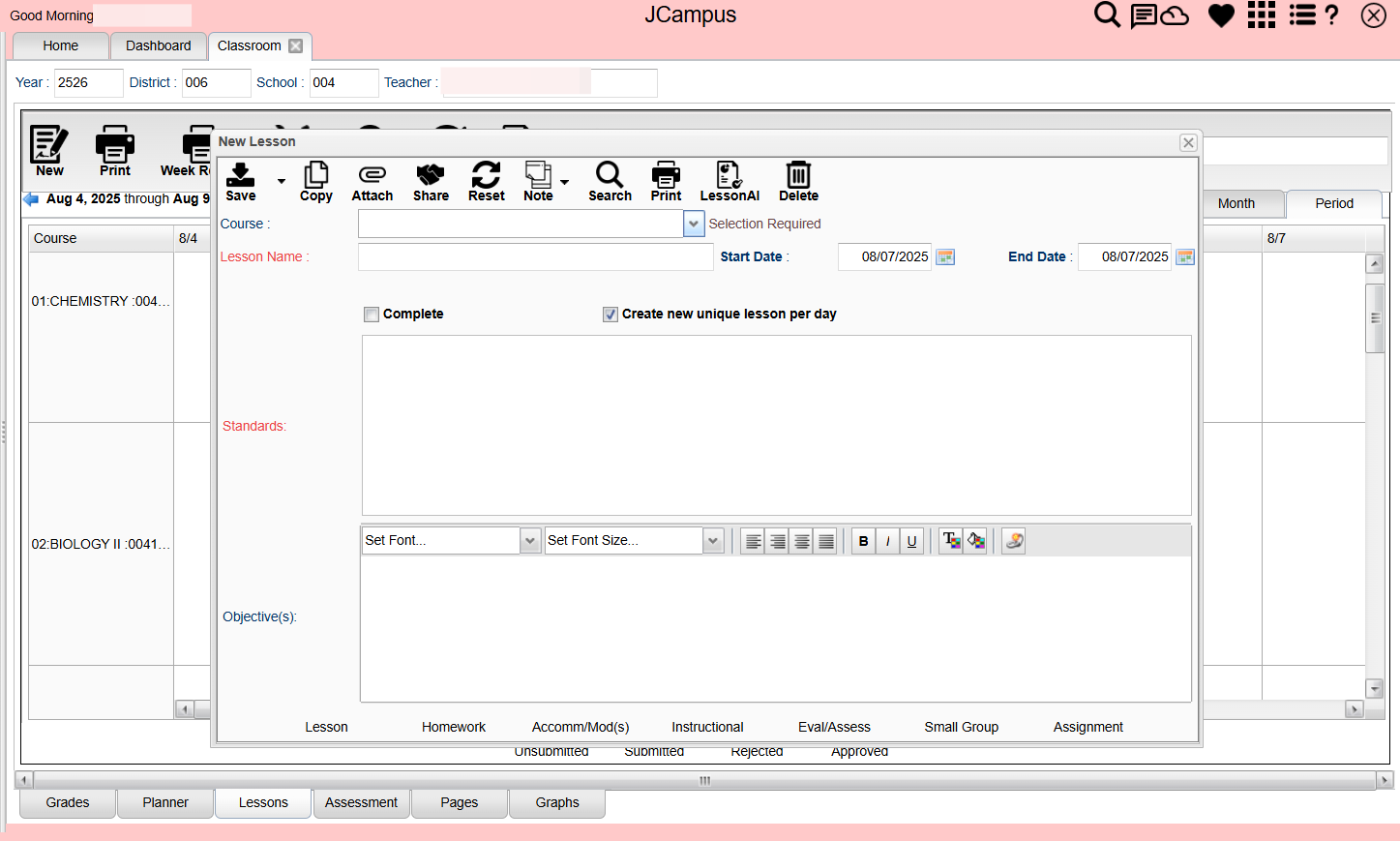
Task: Open the Grades bottom tab
Action: pyautogui.click(x=68, y=802)
